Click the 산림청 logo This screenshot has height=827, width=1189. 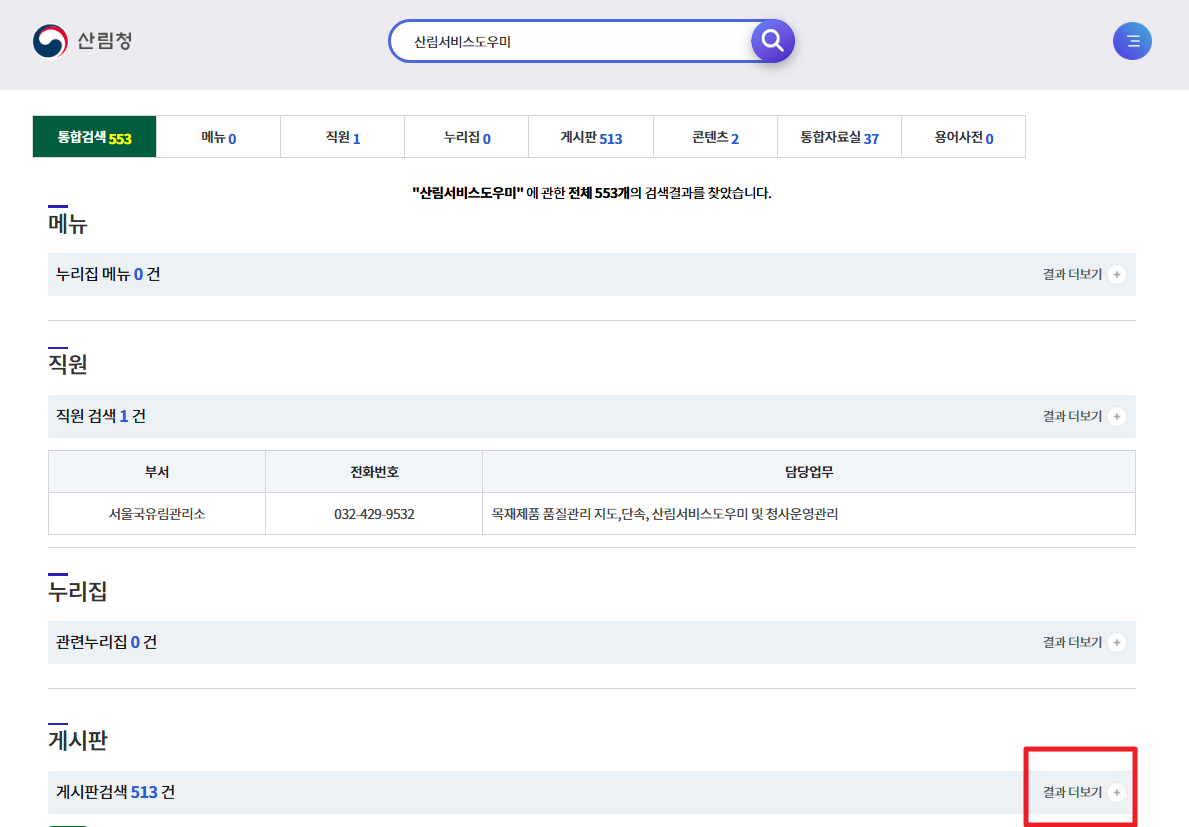tap(84, 41)
